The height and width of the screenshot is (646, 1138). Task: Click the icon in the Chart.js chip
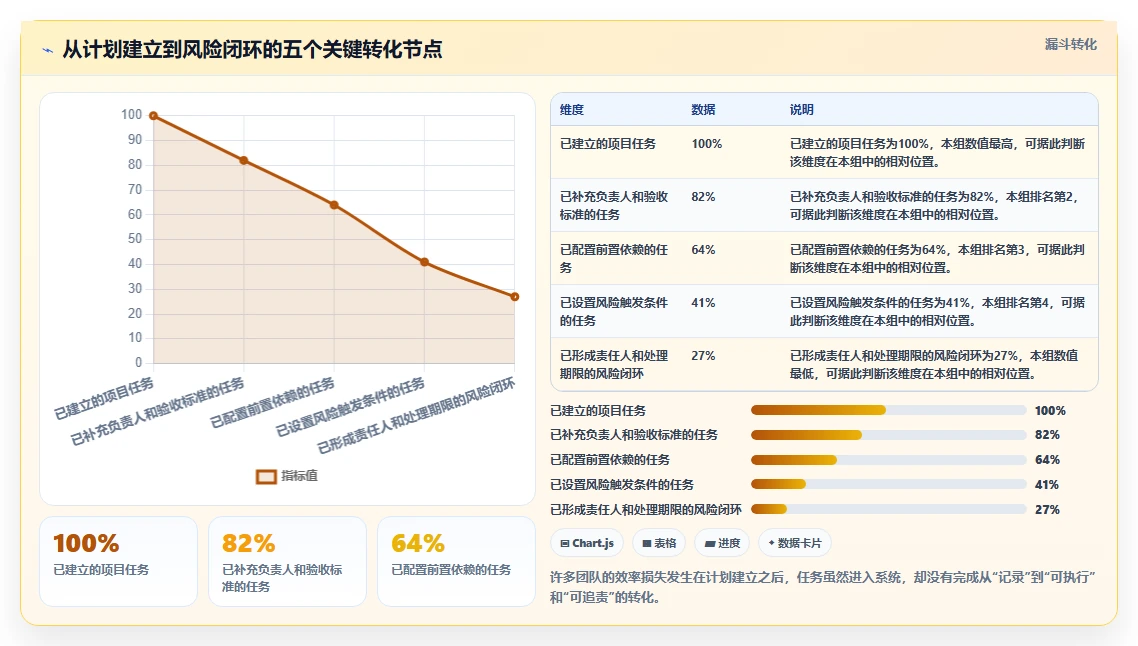(565, 543)
